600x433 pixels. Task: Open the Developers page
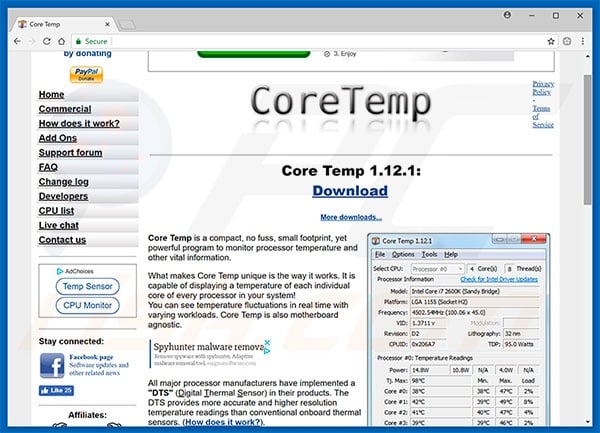click(63, 196)
